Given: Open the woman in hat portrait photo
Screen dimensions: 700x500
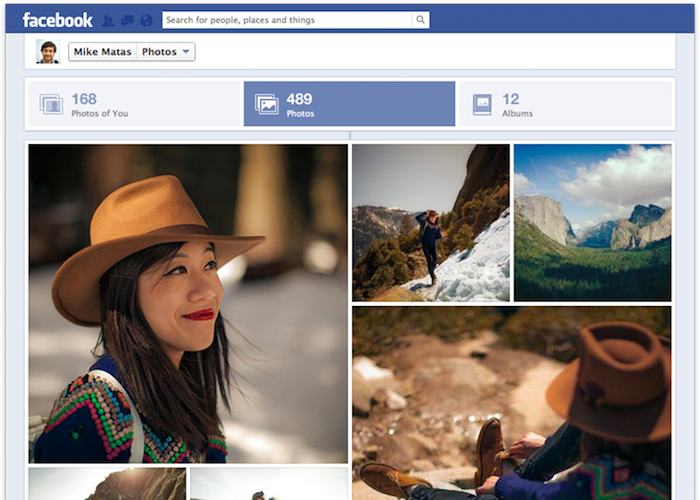Looking at the screenshot, I should coord(188,303).
